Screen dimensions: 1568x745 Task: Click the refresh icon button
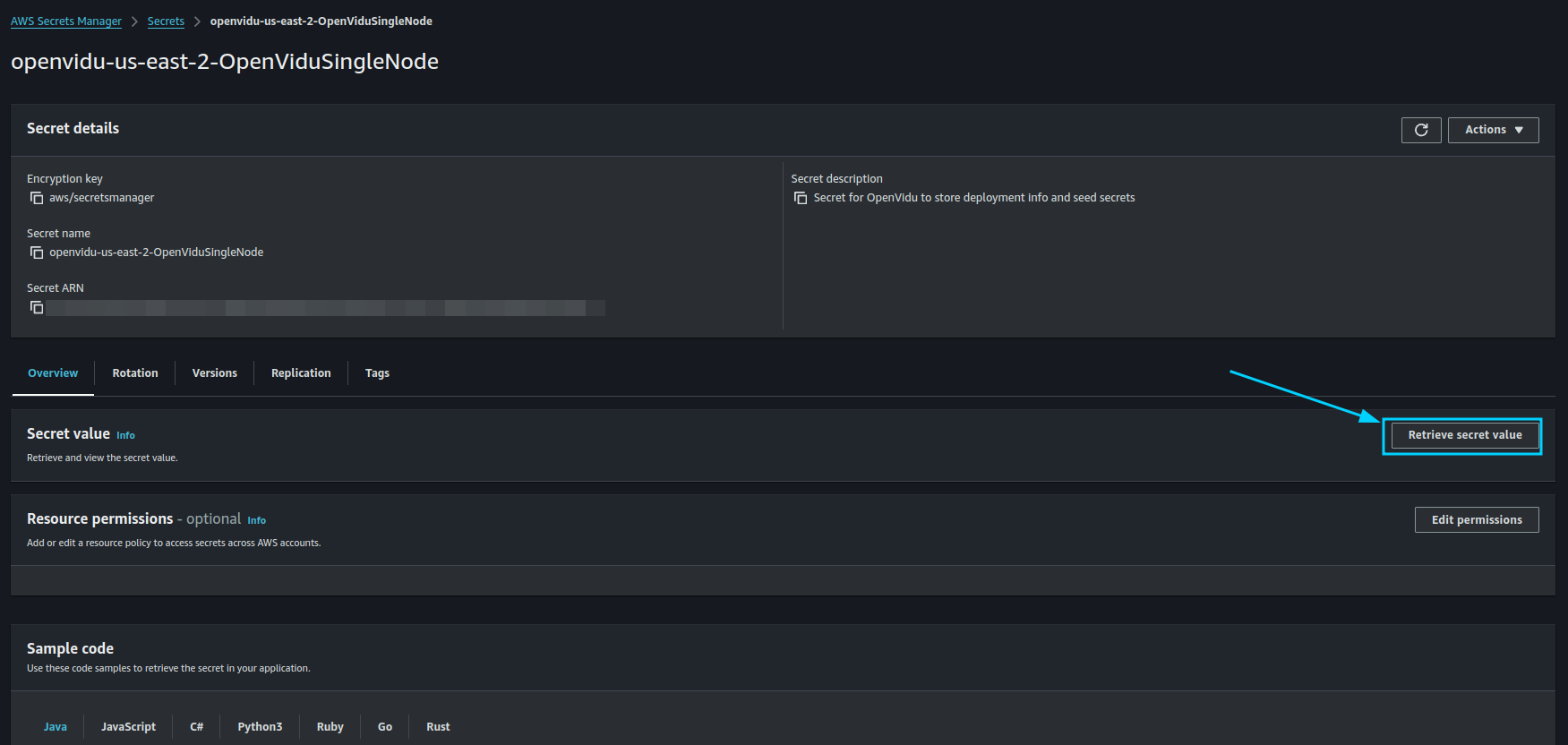pos(1420,130)
